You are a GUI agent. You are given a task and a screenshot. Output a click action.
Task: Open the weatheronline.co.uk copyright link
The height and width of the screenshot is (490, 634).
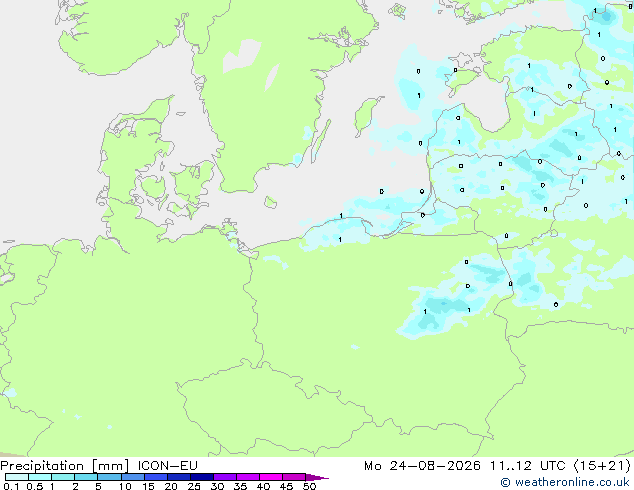point(565,482)
